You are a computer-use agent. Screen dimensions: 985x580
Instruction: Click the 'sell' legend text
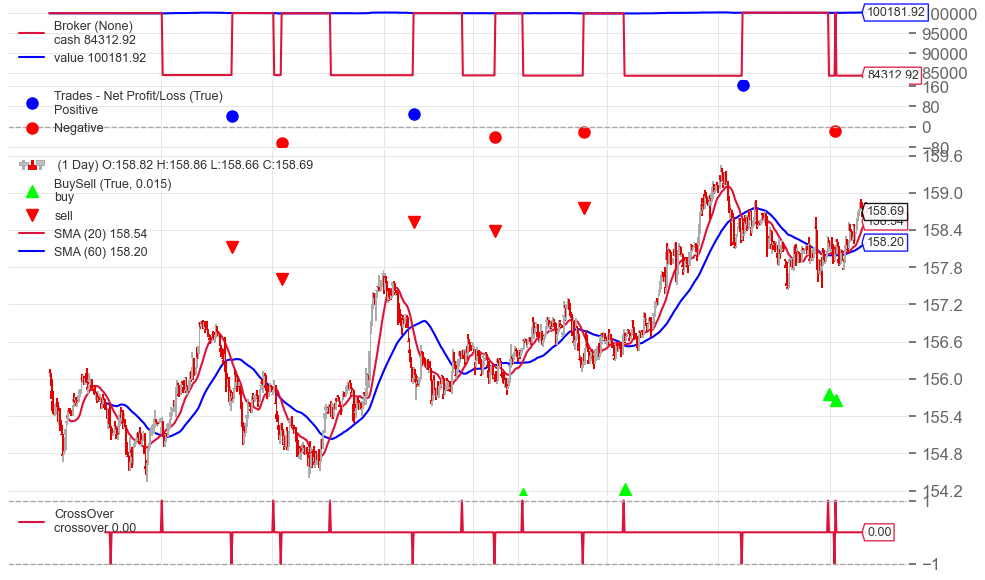tap(63, 216)
